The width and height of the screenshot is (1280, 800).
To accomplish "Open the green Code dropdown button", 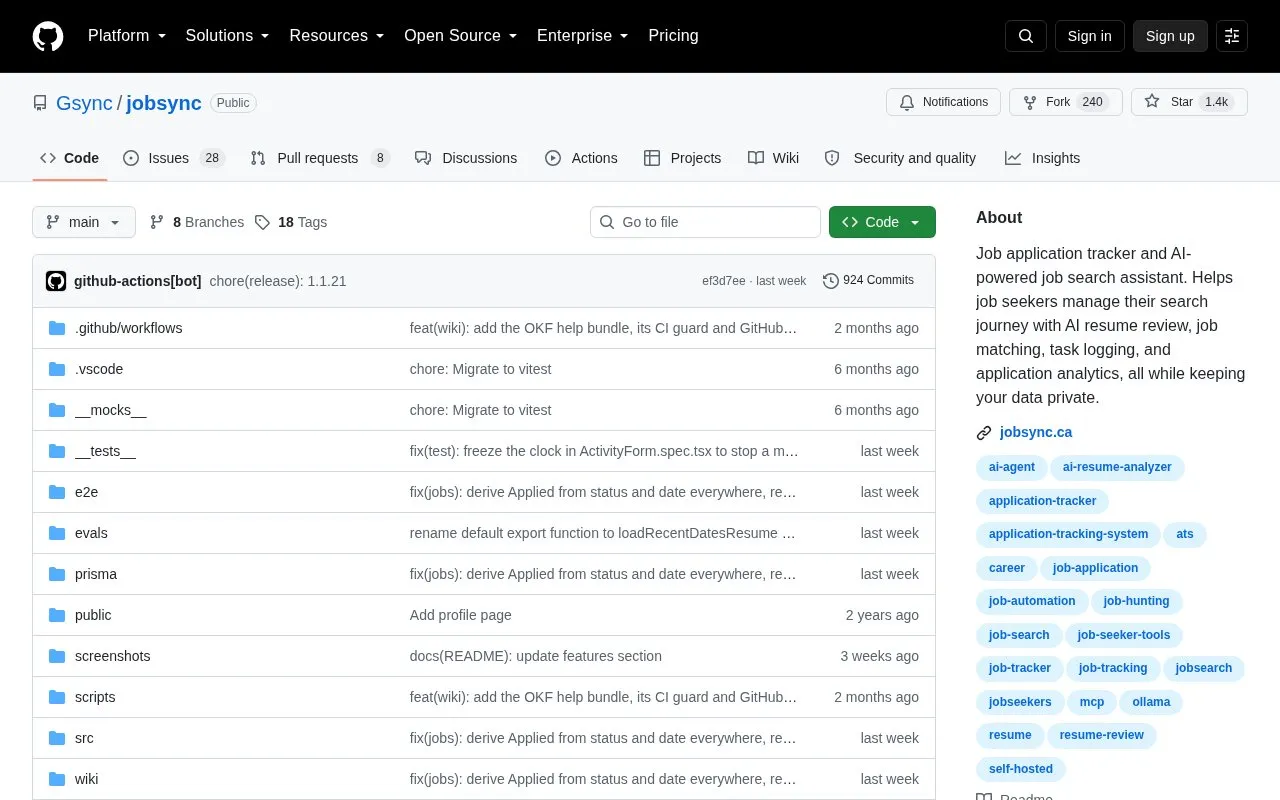I will [882, 222].
